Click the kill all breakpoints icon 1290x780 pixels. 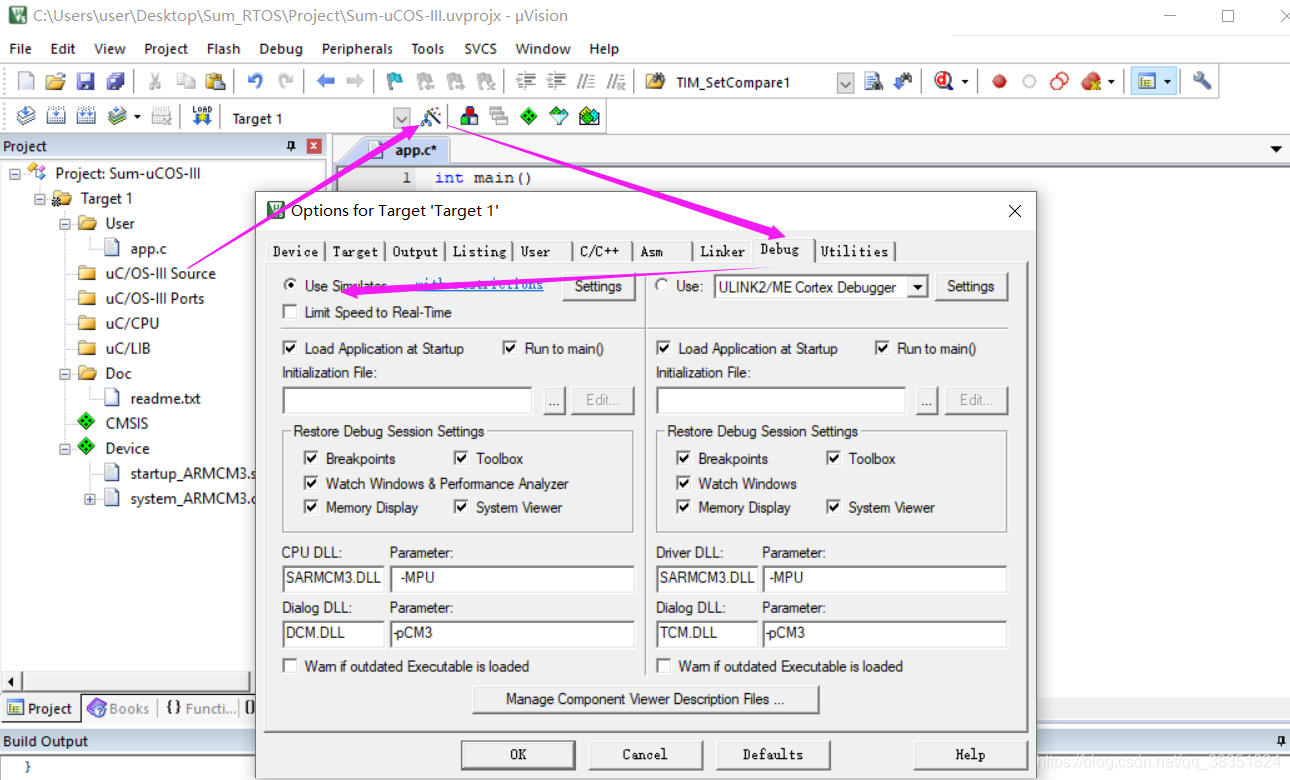coord(1091,82)
